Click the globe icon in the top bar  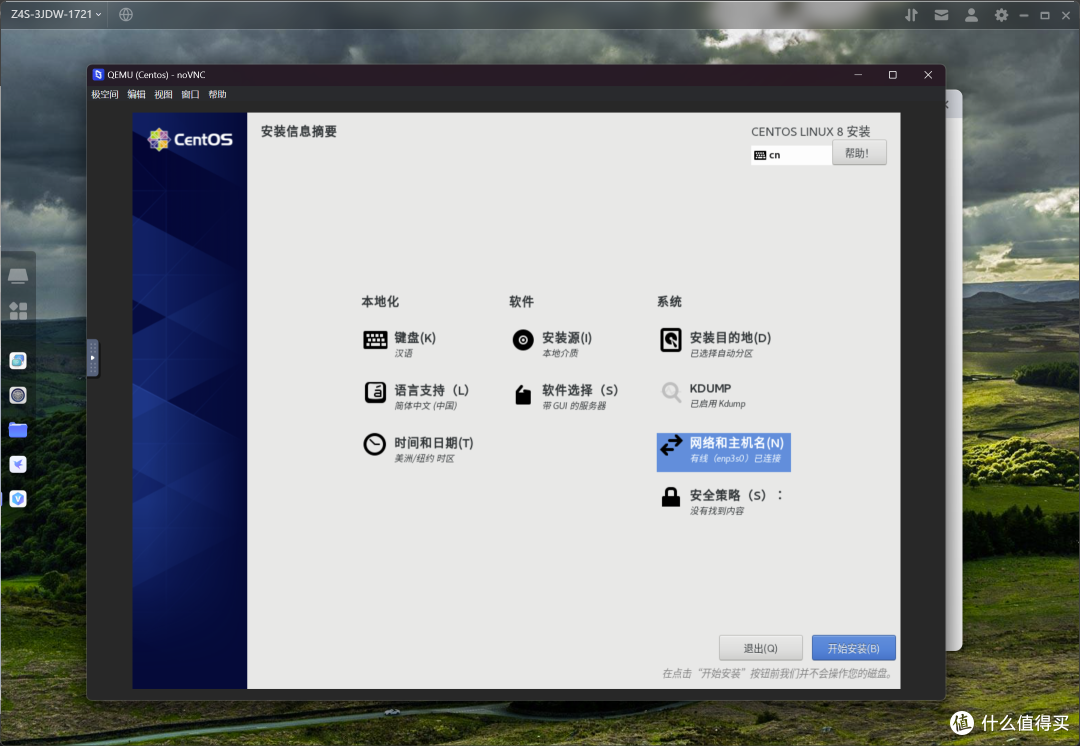125,14
